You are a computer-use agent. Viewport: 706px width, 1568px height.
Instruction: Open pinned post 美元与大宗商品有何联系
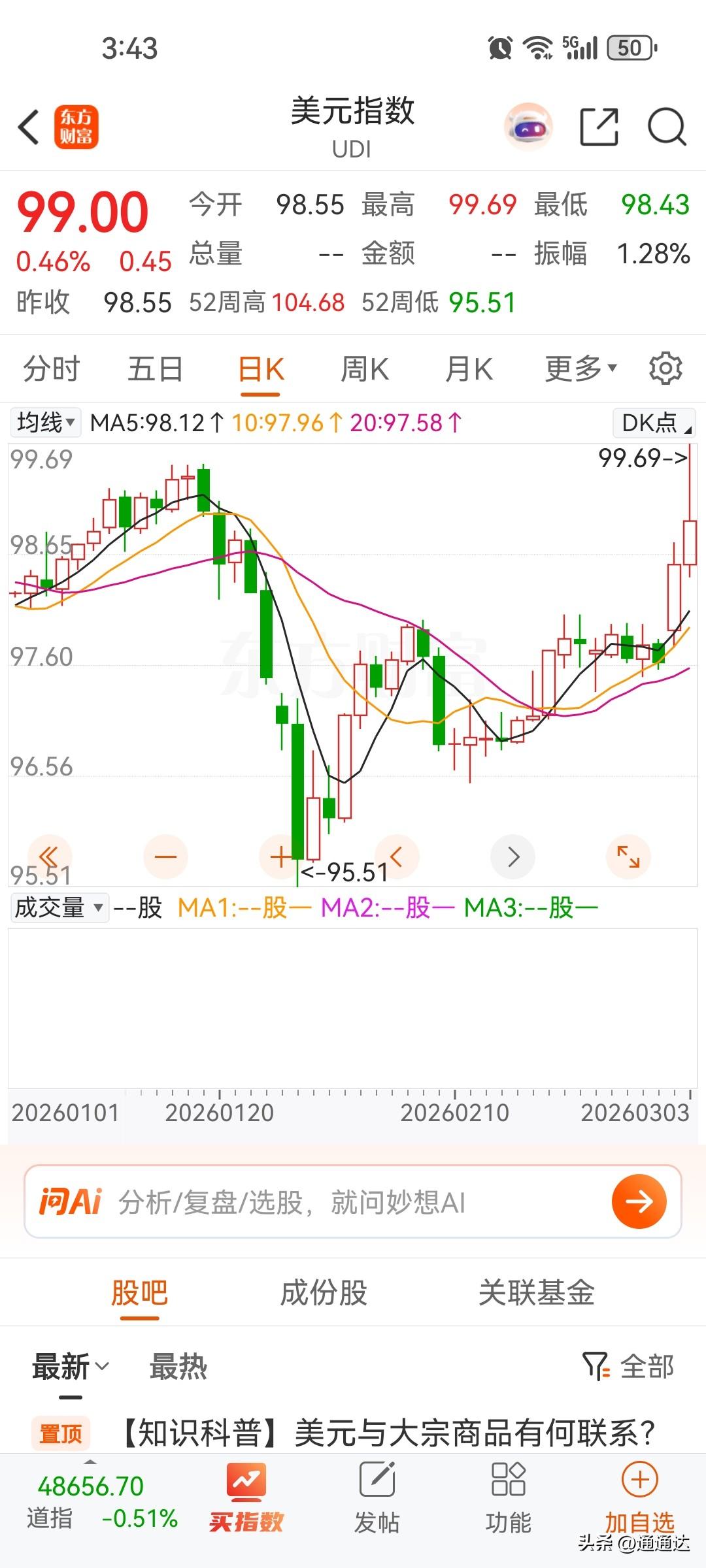click(386, 1433)
